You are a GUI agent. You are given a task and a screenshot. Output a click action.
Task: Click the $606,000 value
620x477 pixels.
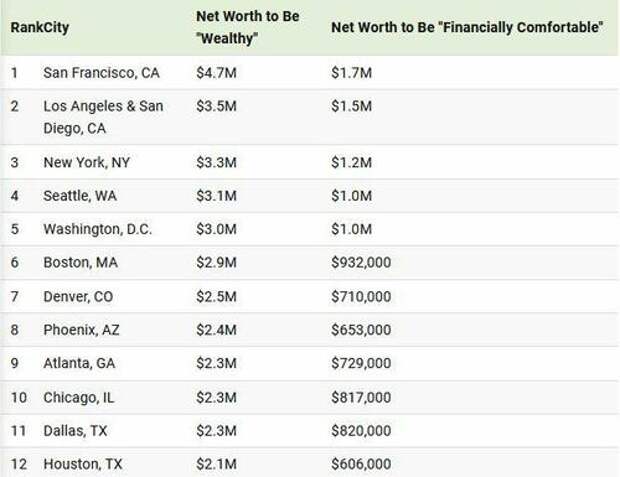[361, 465]
